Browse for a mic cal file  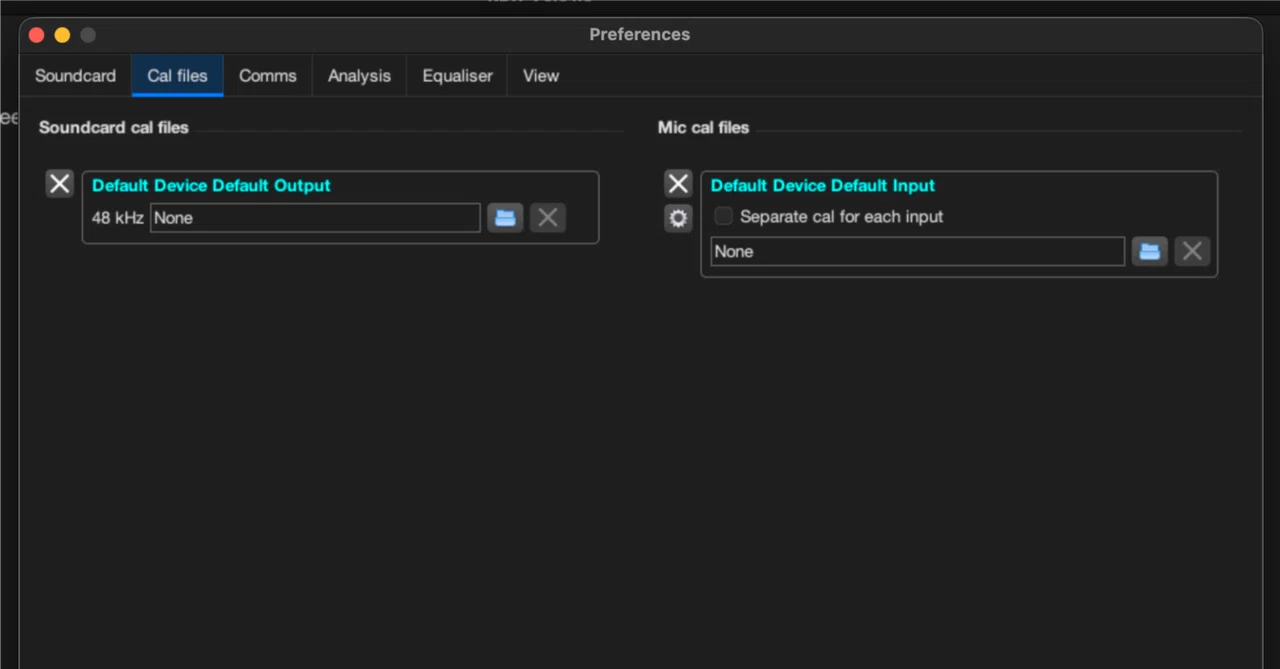(x=1150, y=252)
